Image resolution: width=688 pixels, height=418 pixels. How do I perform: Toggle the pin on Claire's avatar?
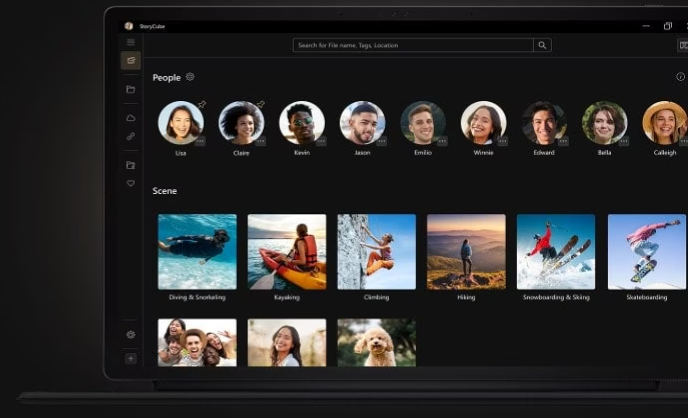point(261,104)
